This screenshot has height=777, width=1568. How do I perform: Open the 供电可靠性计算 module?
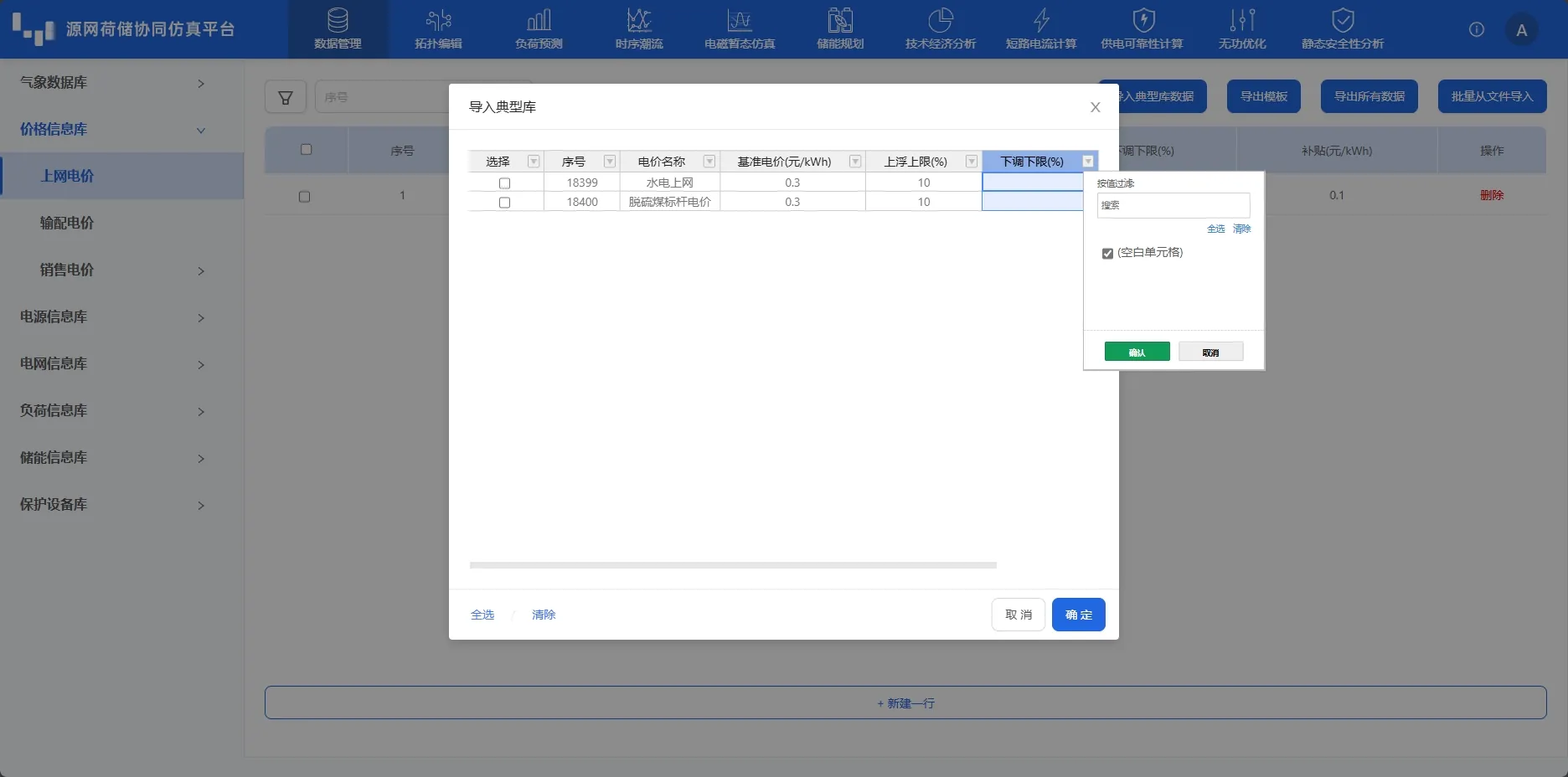[x=1142, y=29]
